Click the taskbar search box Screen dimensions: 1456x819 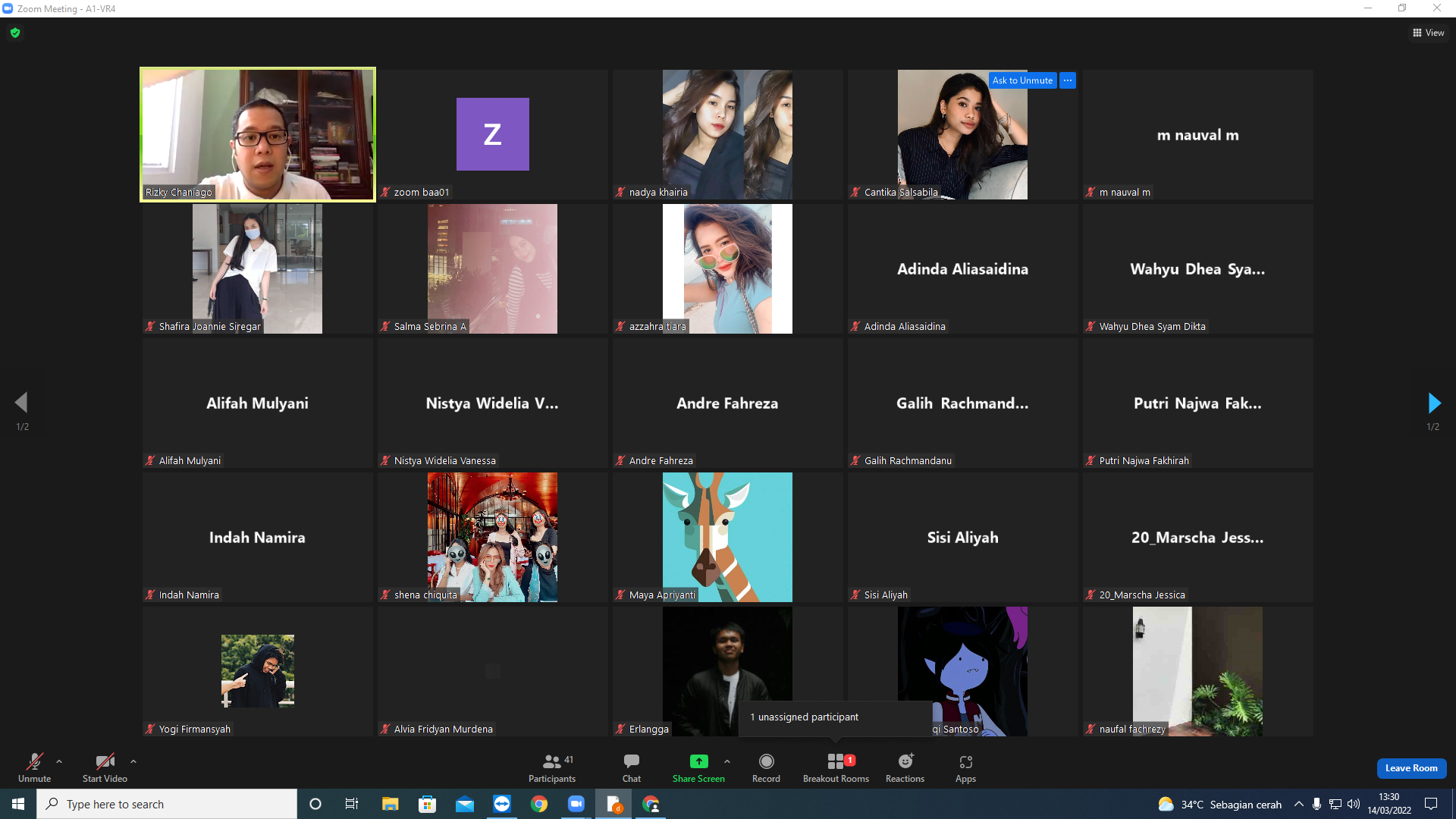(x=167, y=804)
